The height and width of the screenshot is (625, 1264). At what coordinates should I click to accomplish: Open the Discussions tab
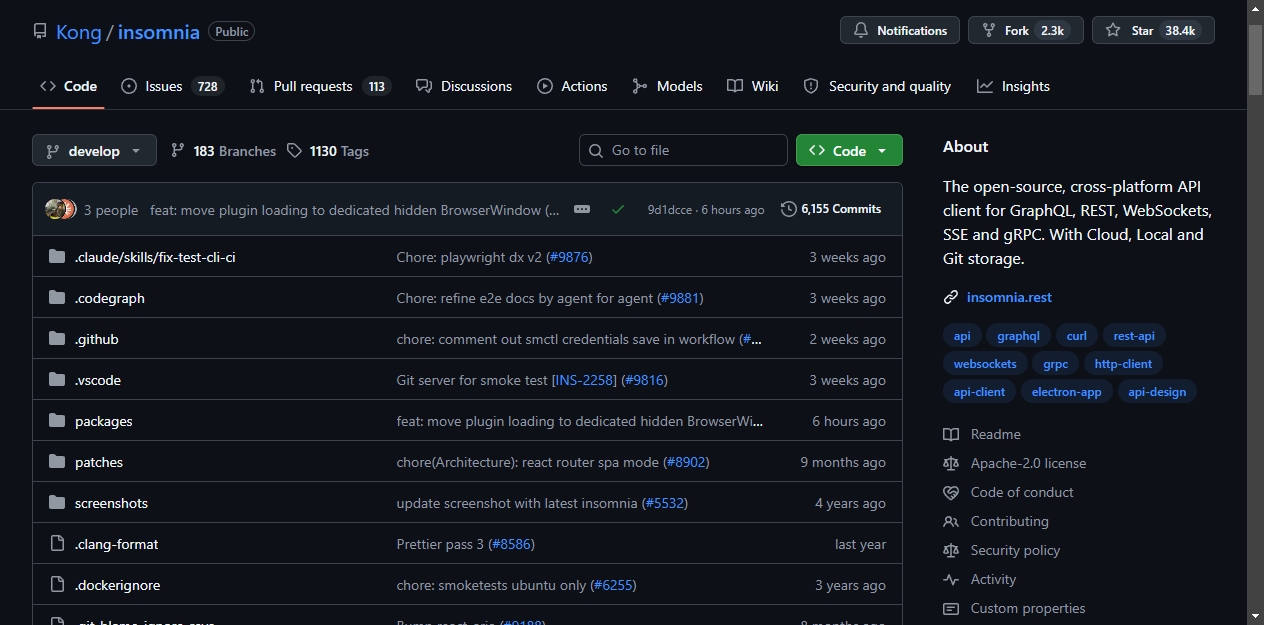464,86
